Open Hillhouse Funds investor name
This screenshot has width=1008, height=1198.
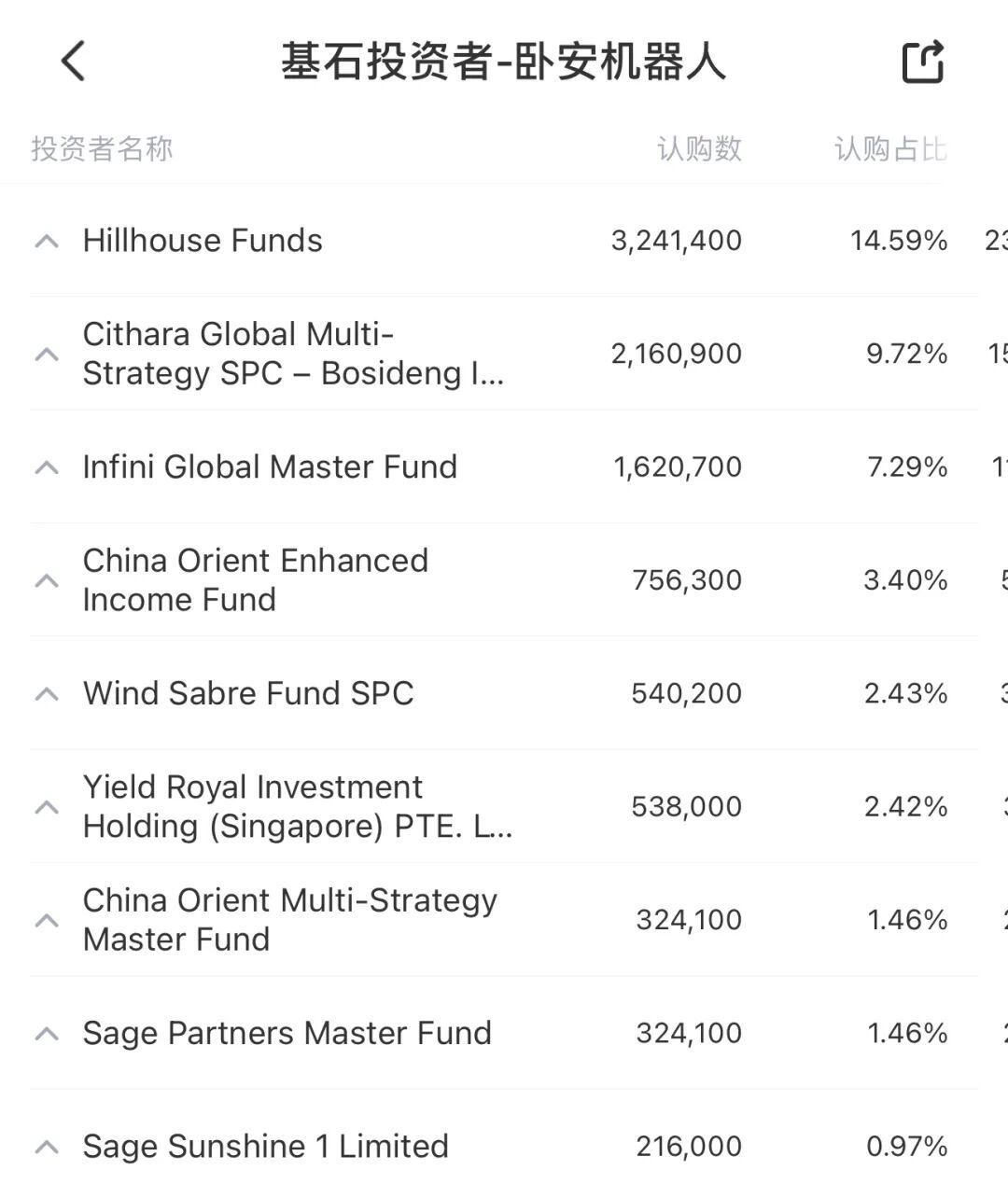pyautogui.click(x=203, y=241)
